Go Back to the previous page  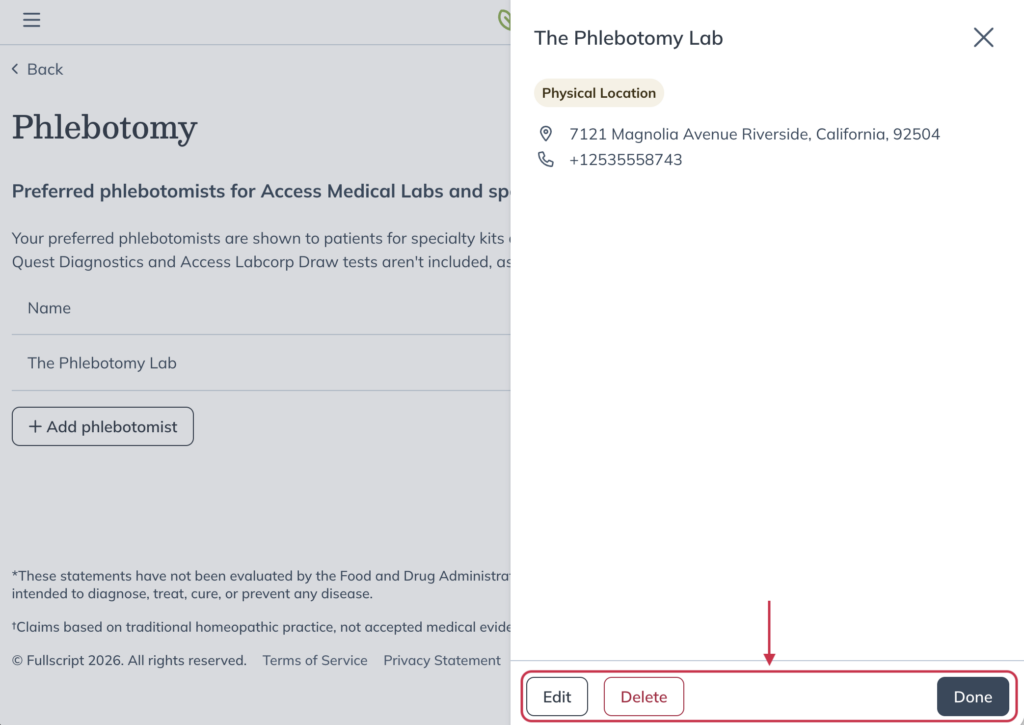click(x=37, y=69)
